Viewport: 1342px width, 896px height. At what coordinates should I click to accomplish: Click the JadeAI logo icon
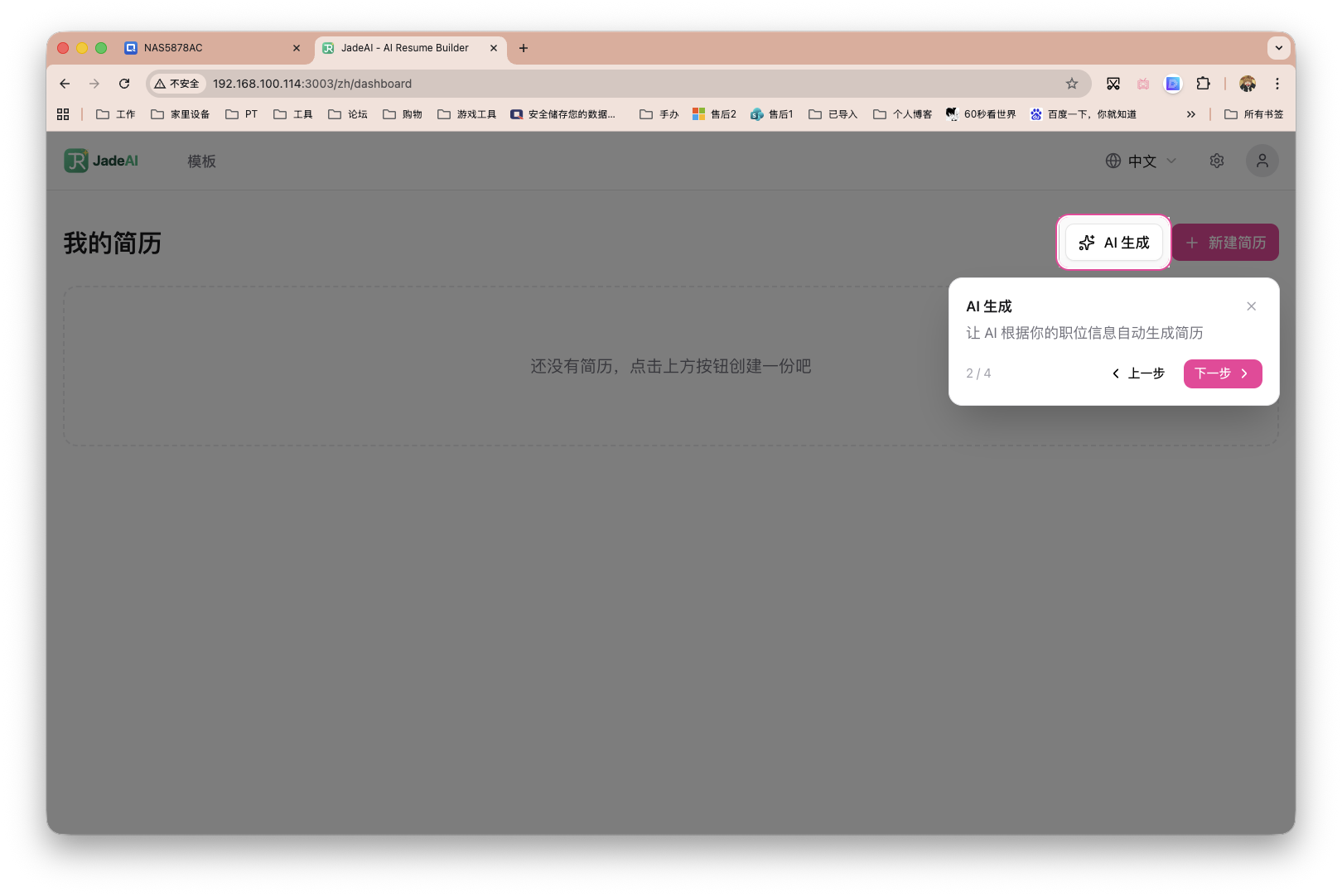tap(77, 161)
